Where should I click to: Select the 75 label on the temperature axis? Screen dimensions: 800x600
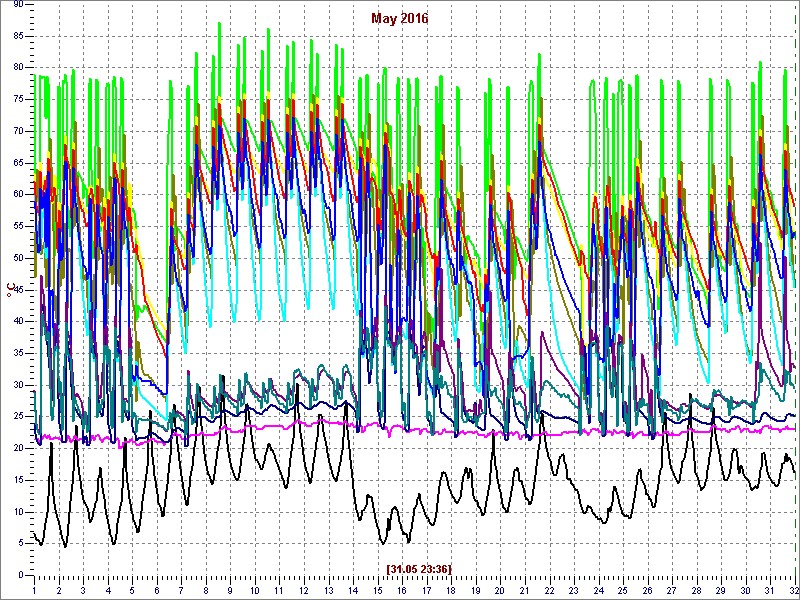point(18,99)
